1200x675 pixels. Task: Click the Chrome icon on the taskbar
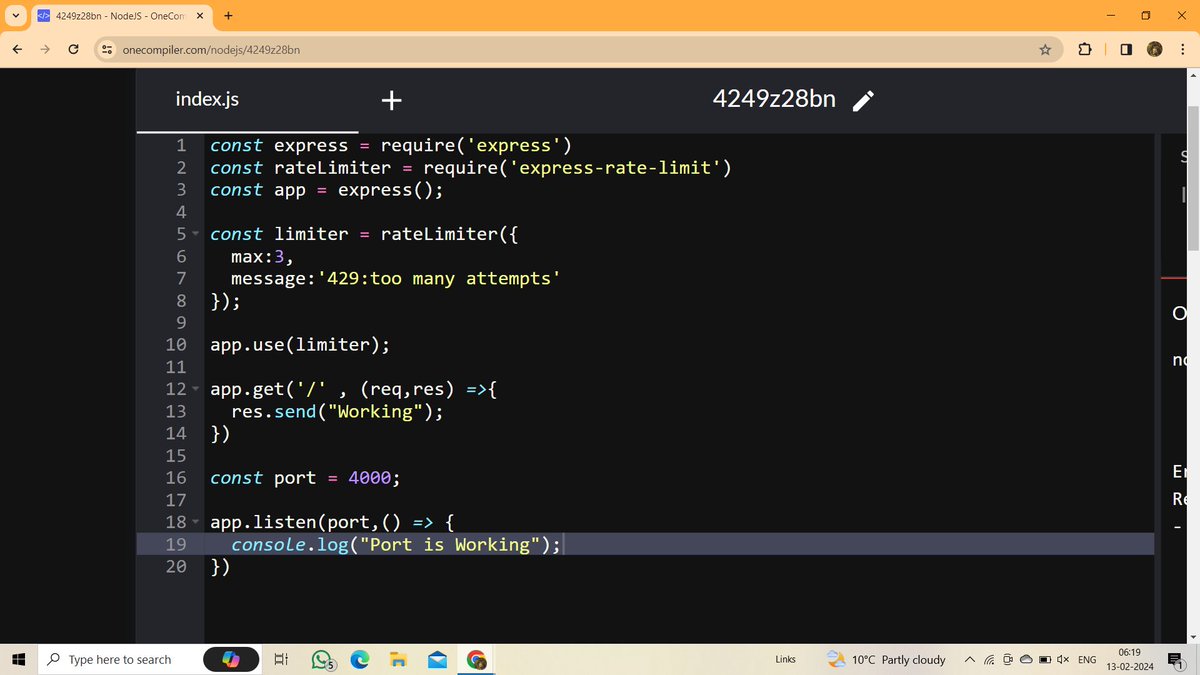[x=476, y=660]
